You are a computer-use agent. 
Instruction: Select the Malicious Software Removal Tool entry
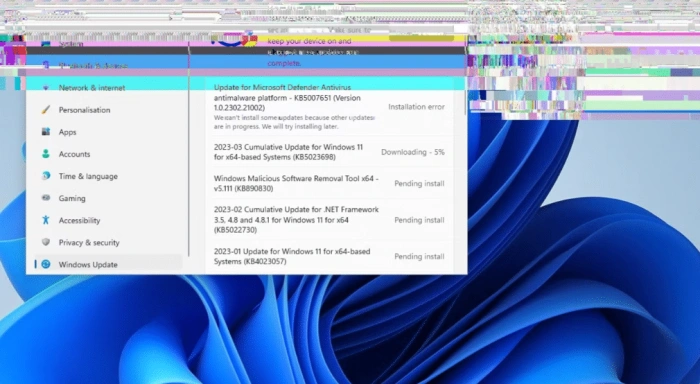(329, 184)
